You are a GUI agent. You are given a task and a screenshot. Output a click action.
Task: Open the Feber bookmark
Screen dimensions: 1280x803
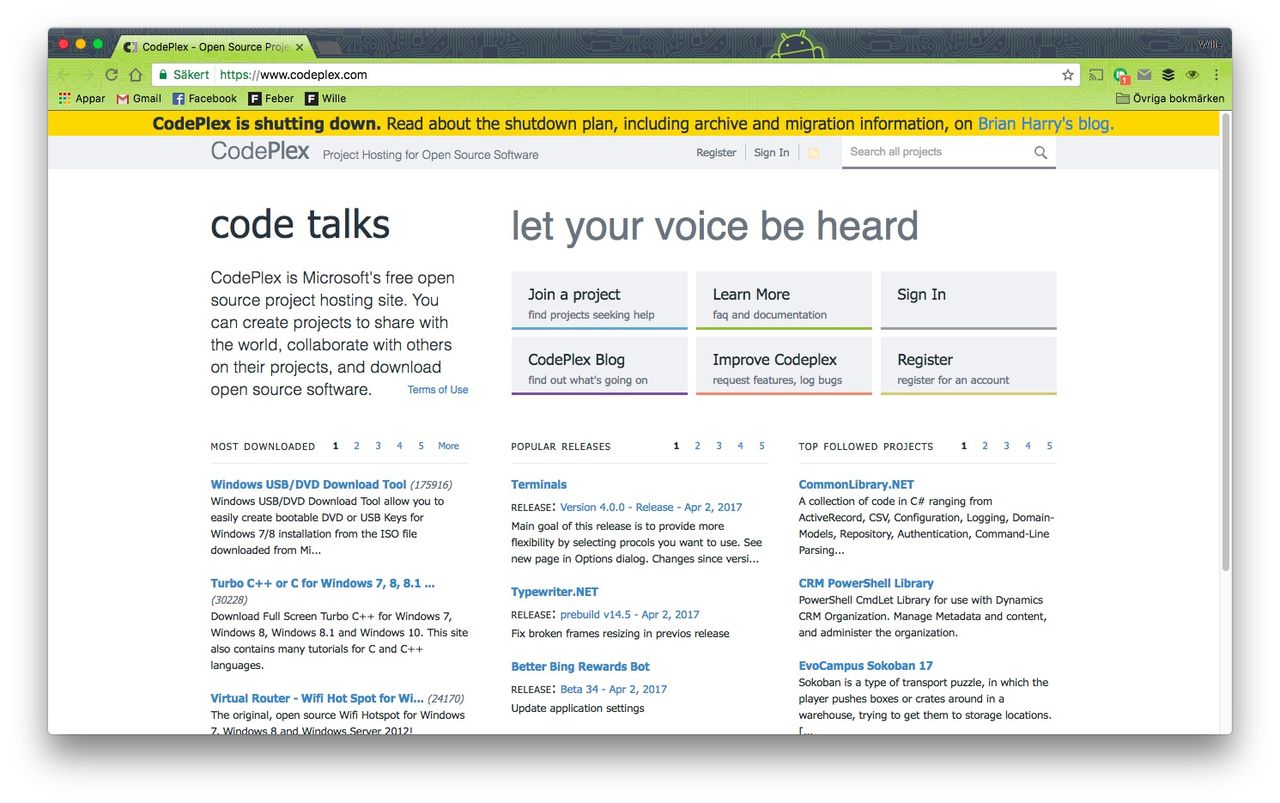[x=271, y=98]
